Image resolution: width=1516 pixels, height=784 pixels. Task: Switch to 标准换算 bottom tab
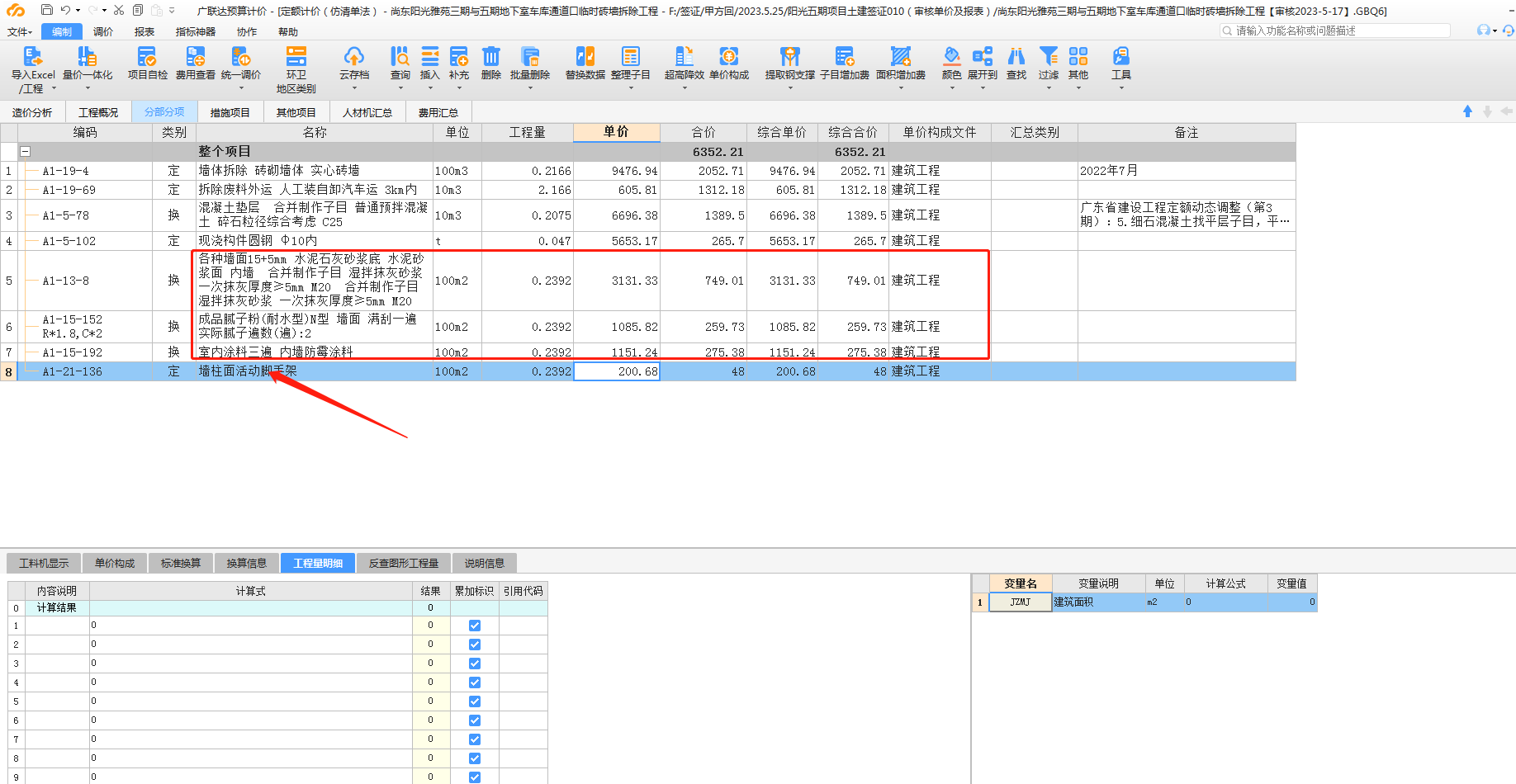point(181,563)
